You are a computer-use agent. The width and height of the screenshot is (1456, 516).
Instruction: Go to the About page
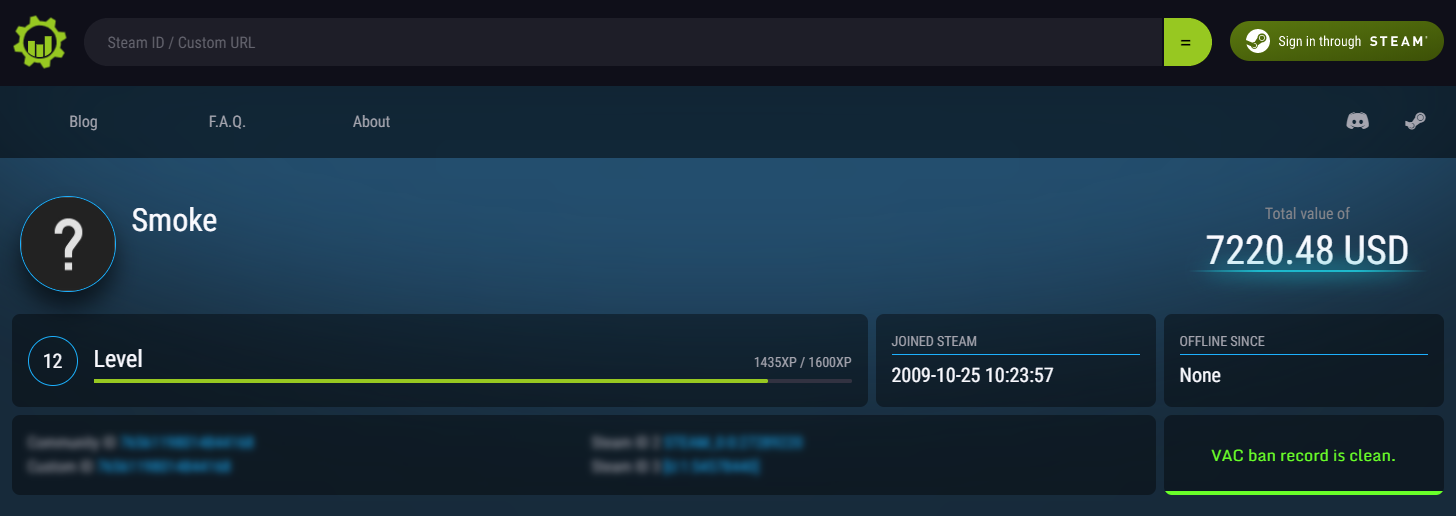(371, 122)
